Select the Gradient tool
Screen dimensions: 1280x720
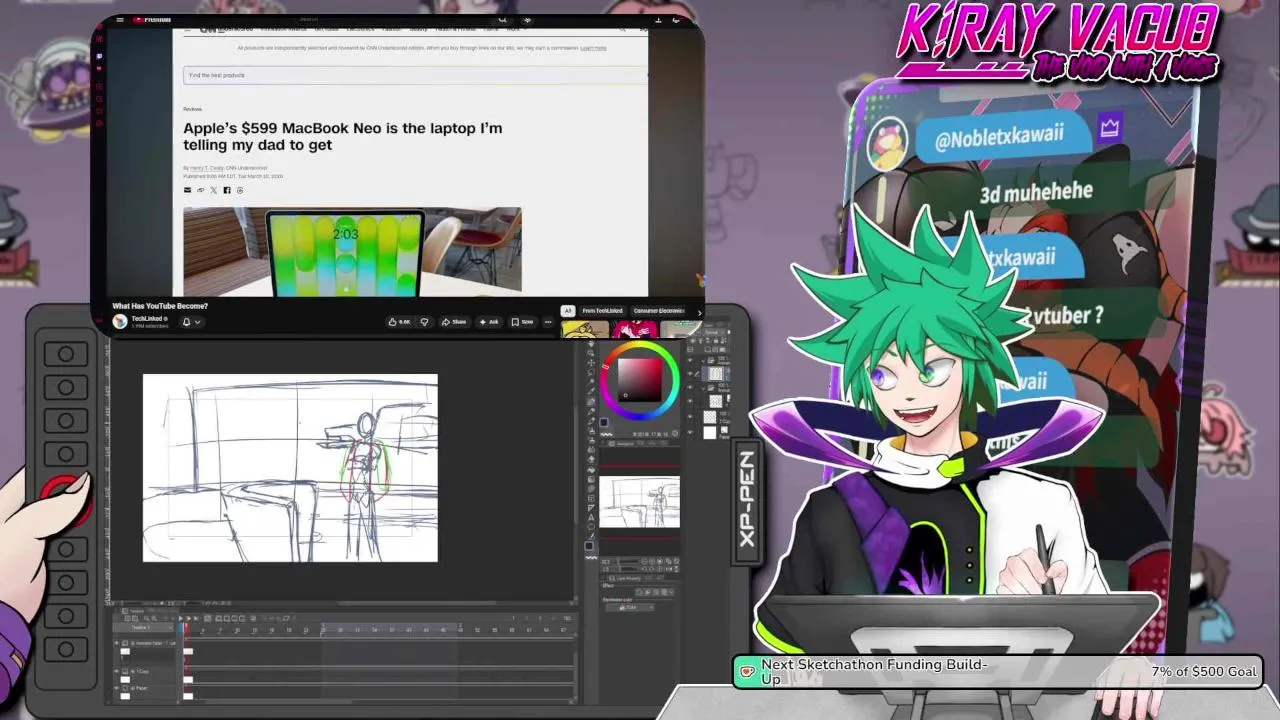coord(591,479)
